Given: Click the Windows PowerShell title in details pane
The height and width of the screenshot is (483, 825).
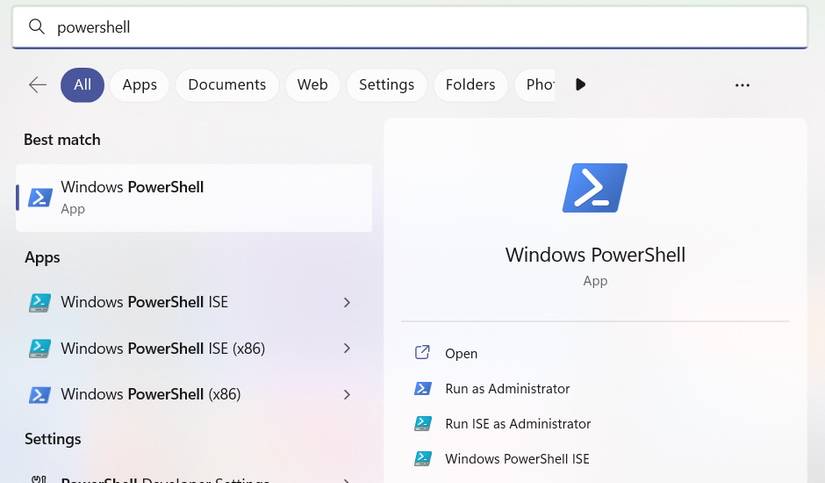Looking at the screenshot, I should pos(595,255).
